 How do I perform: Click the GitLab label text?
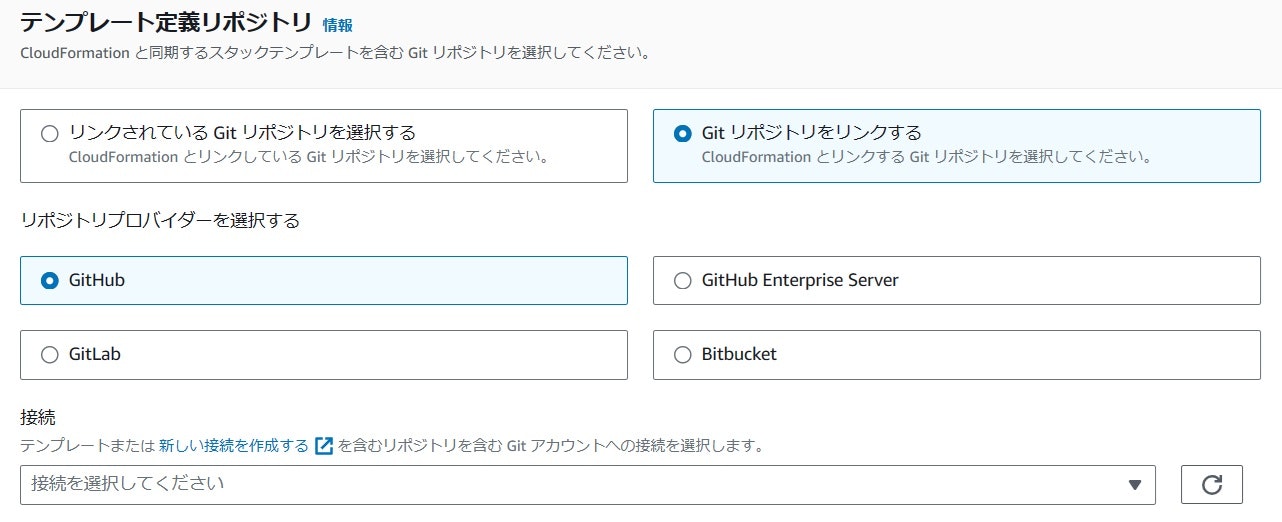95,354
